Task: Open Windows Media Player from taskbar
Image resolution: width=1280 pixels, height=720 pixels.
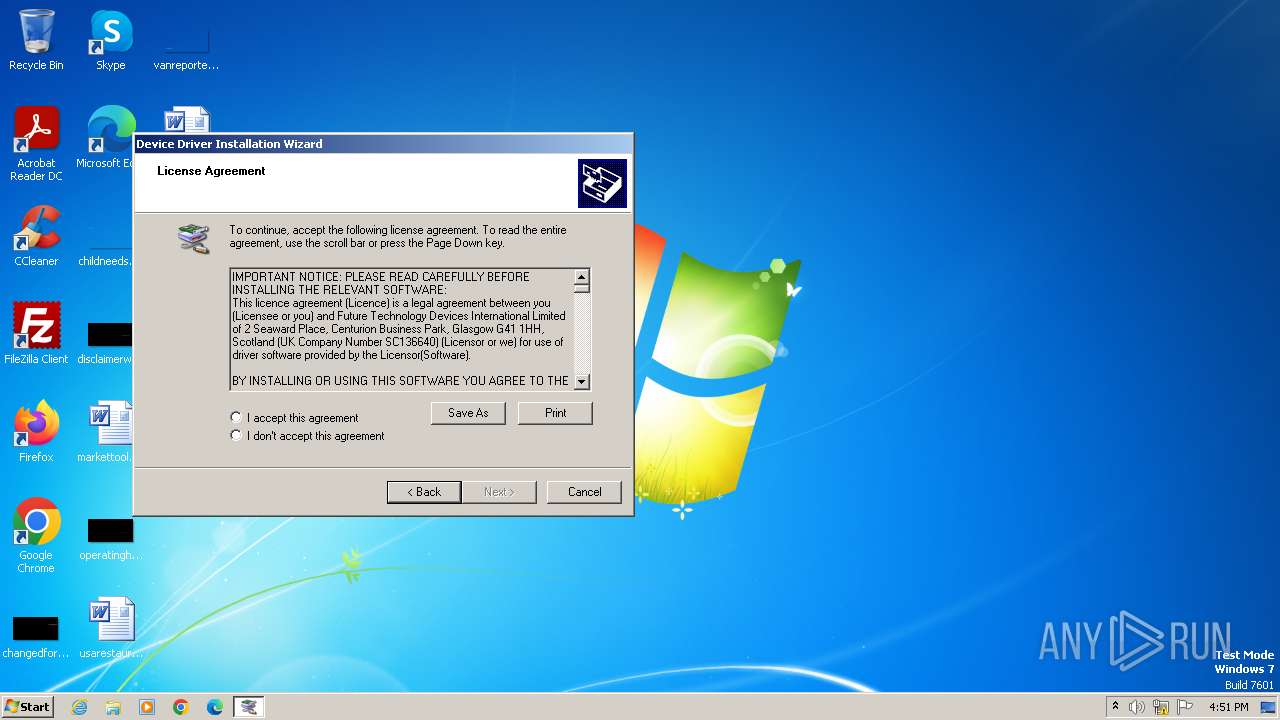Action: coord(147,707)
